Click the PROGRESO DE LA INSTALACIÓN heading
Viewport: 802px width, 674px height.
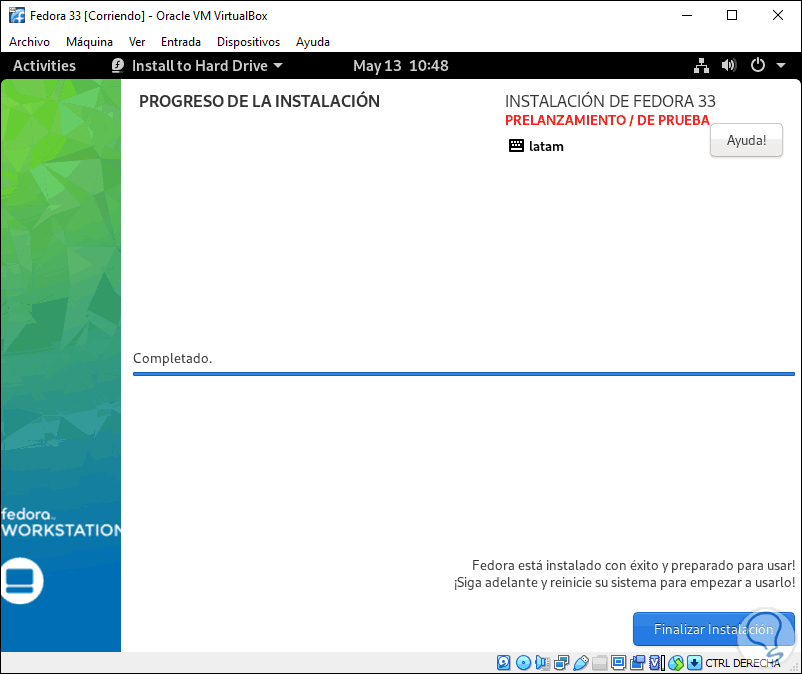(x=259, y=101)
